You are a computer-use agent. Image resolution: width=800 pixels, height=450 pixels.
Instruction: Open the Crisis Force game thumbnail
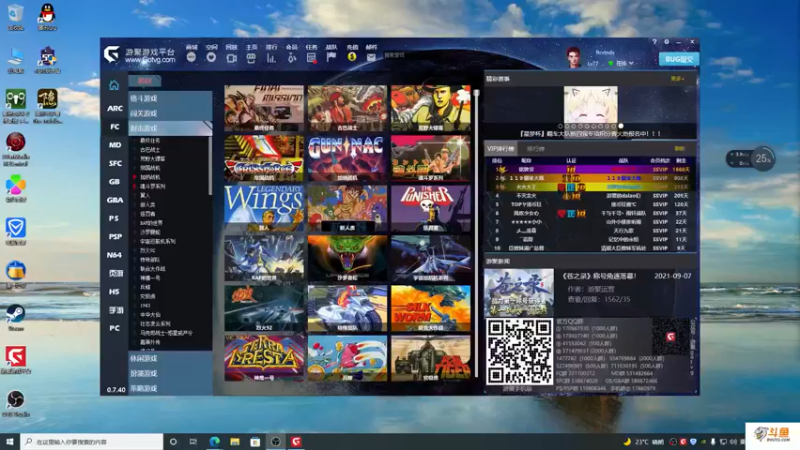264,158
